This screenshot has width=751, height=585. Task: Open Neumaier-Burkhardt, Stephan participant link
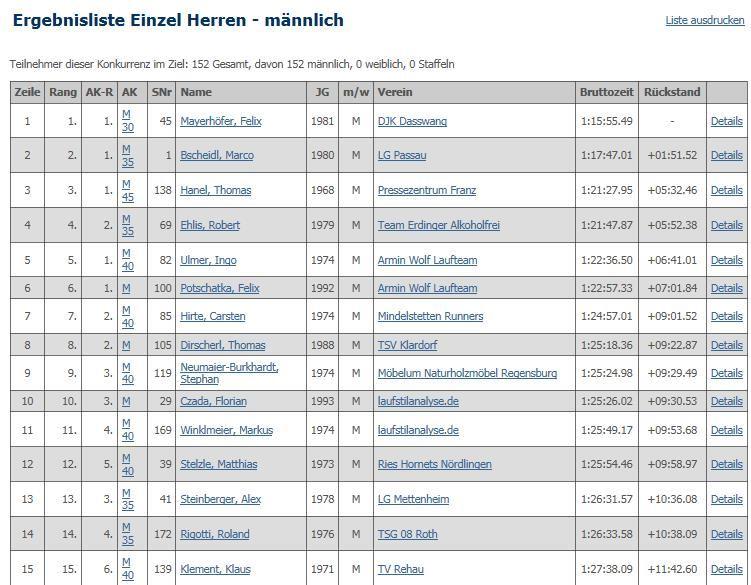229,373
